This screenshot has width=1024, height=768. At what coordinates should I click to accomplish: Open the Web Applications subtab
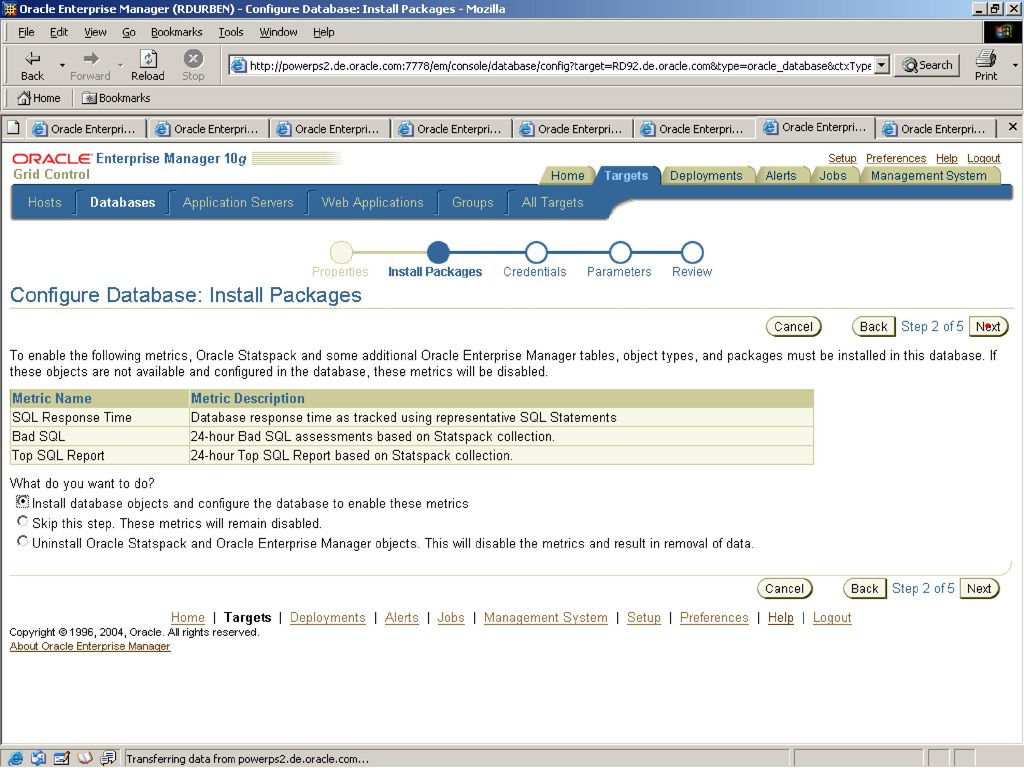click(372, 202)
